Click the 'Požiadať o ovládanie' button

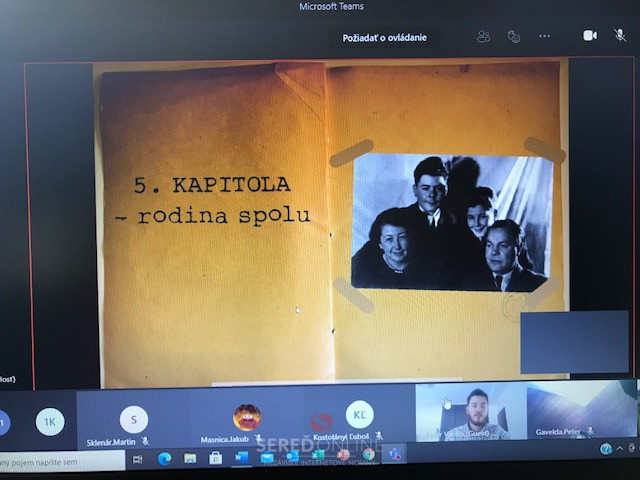(x=385, y=37)
